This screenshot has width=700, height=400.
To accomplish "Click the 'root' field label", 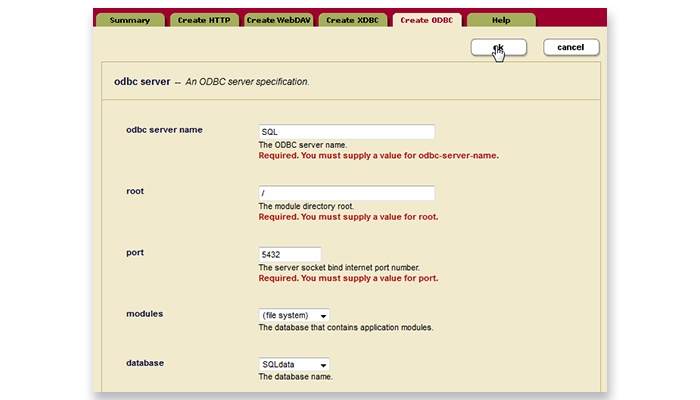I will click(x=136, y=190).
